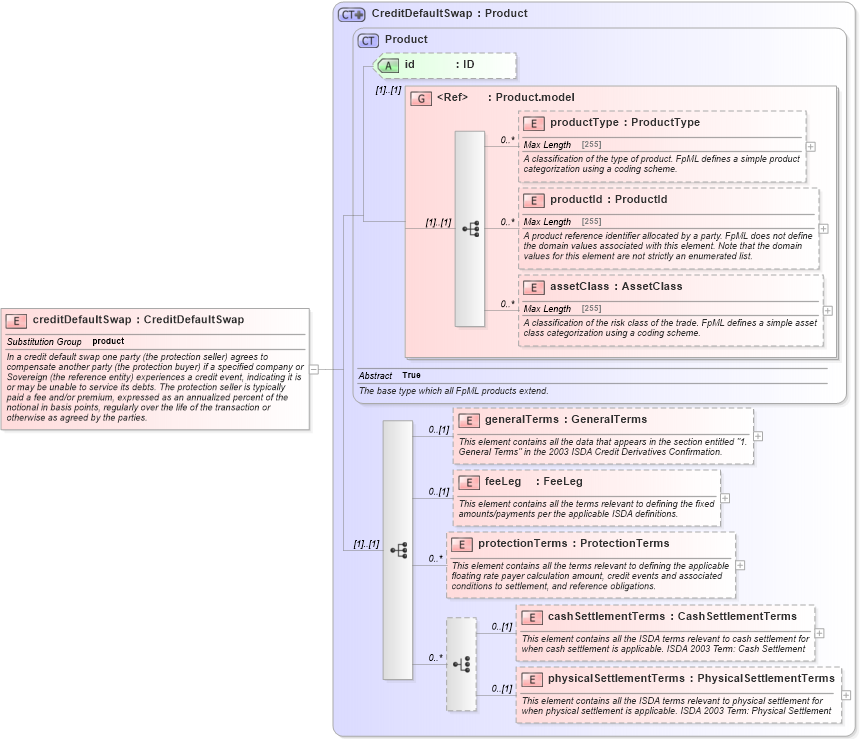Click the E icon of feeLeg element

[x=468, y=483]
